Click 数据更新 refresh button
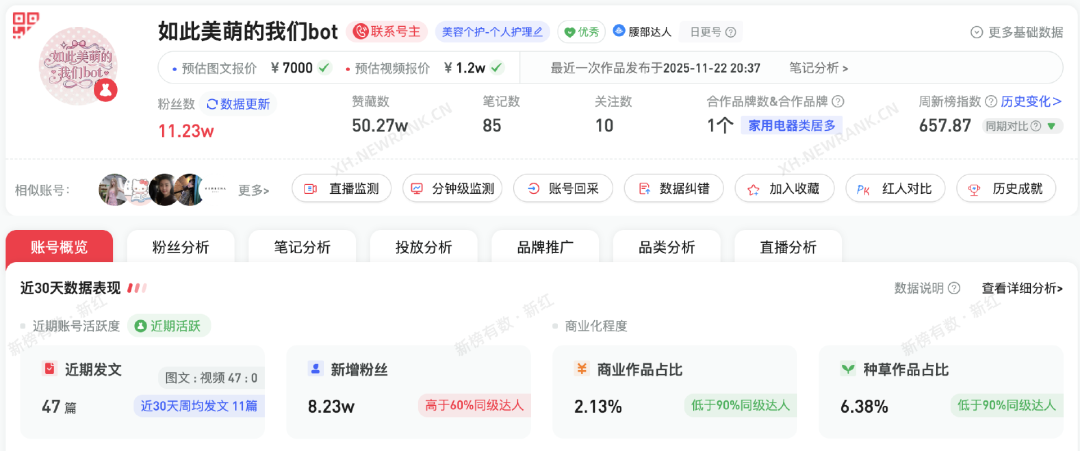 point(238,105)
